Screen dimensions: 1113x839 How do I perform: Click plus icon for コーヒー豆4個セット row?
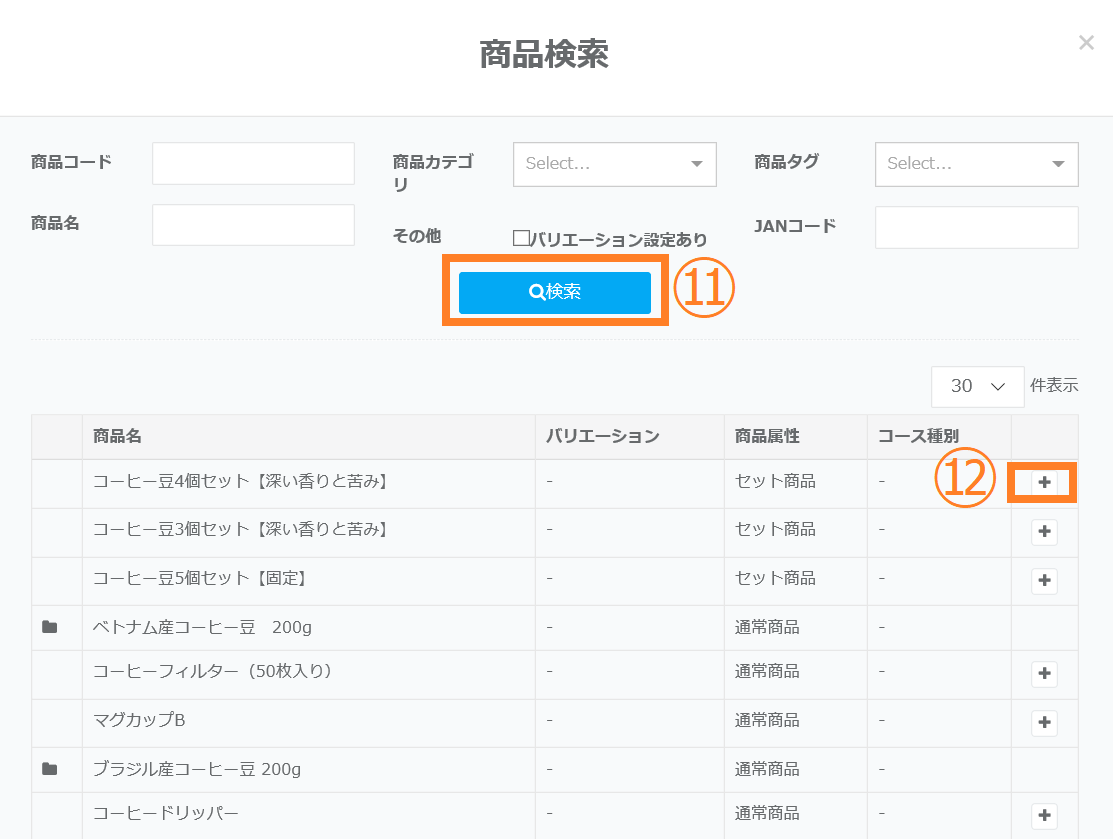1044,483
